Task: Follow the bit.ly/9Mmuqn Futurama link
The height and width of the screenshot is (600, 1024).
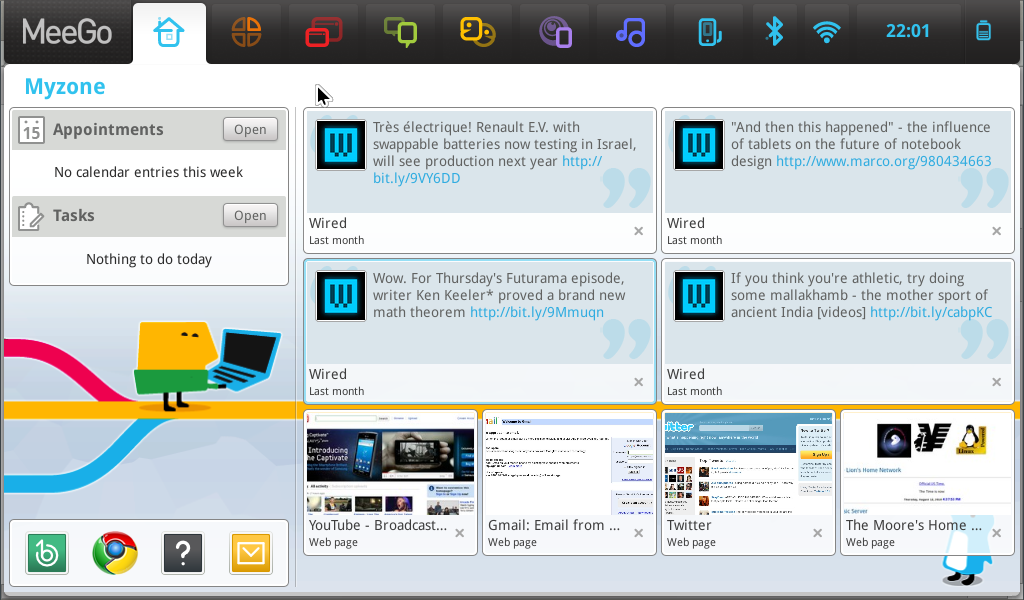Action: point(537,313)
